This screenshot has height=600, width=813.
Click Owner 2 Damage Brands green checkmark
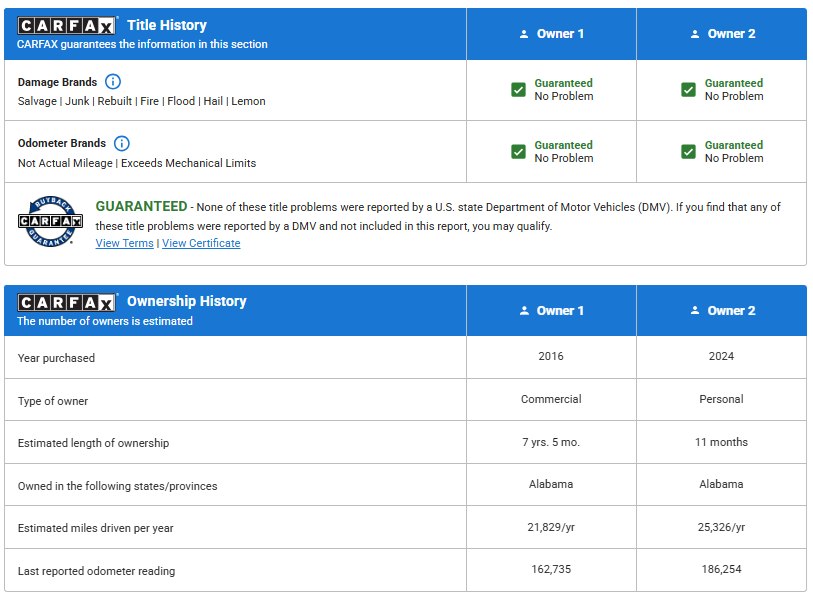[x=688, y=90]
